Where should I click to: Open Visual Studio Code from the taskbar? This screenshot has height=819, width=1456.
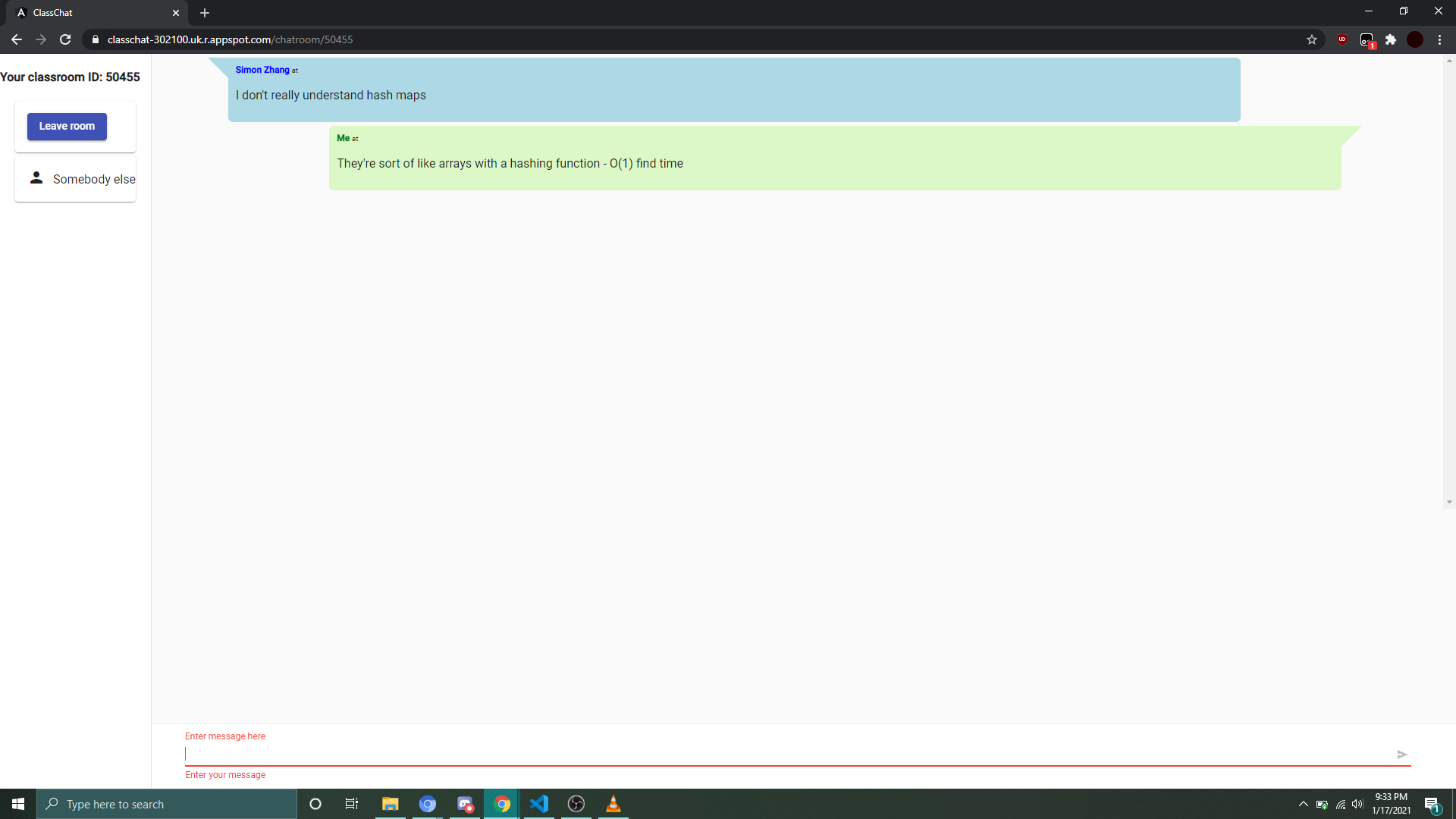pyautogui.click(x=539, y=804)
